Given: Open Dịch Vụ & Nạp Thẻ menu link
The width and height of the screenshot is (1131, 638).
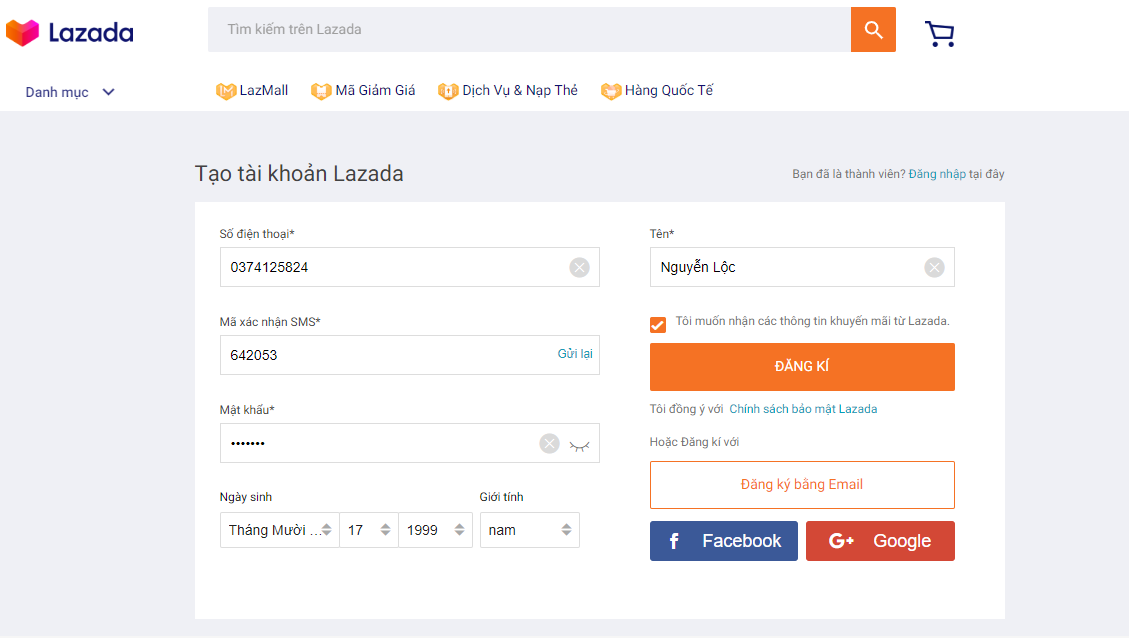Looking at the screenshot, I should point(520,90).
